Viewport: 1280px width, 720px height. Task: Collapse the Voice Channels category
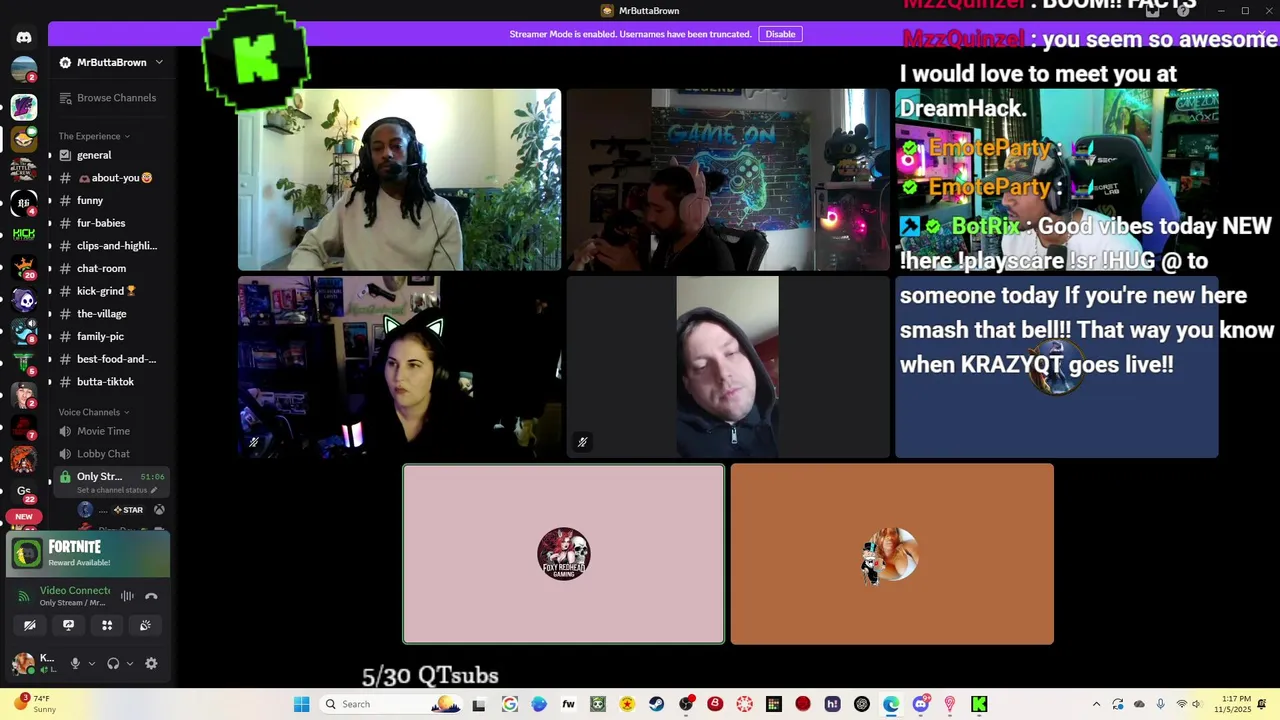pos(93,412)
